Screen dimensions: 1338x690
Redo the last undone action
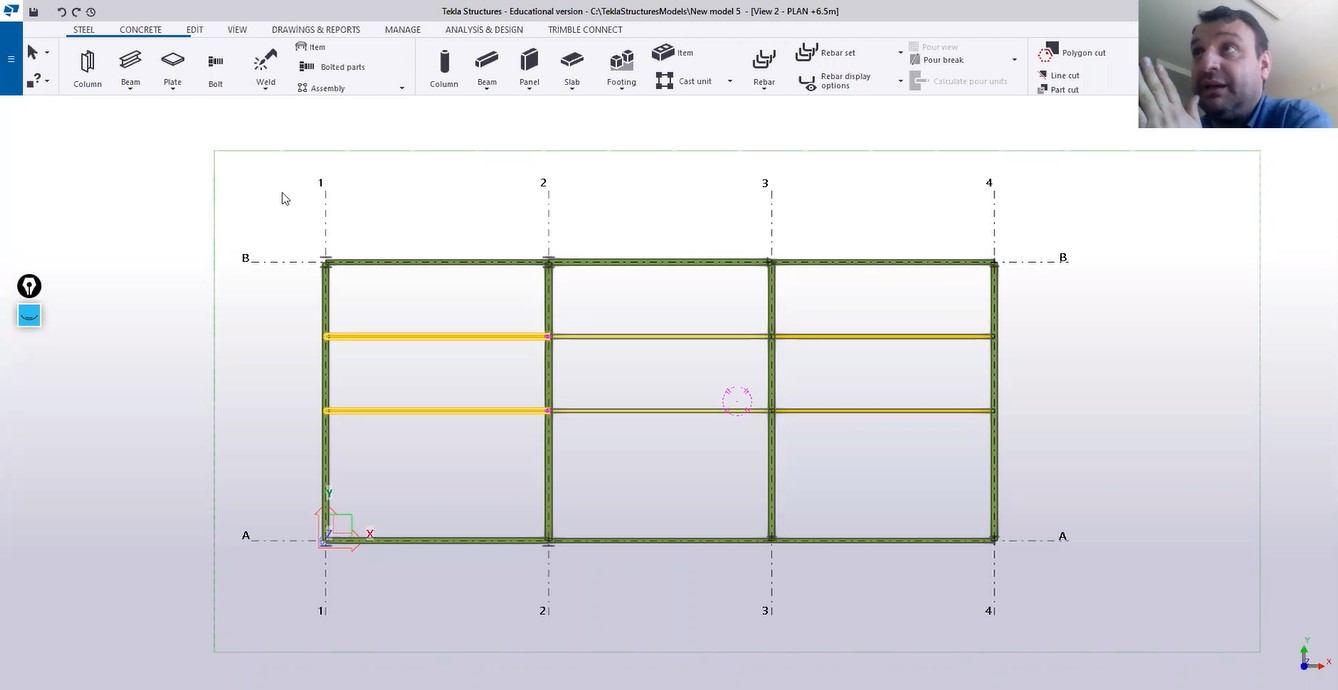[76, 12]
